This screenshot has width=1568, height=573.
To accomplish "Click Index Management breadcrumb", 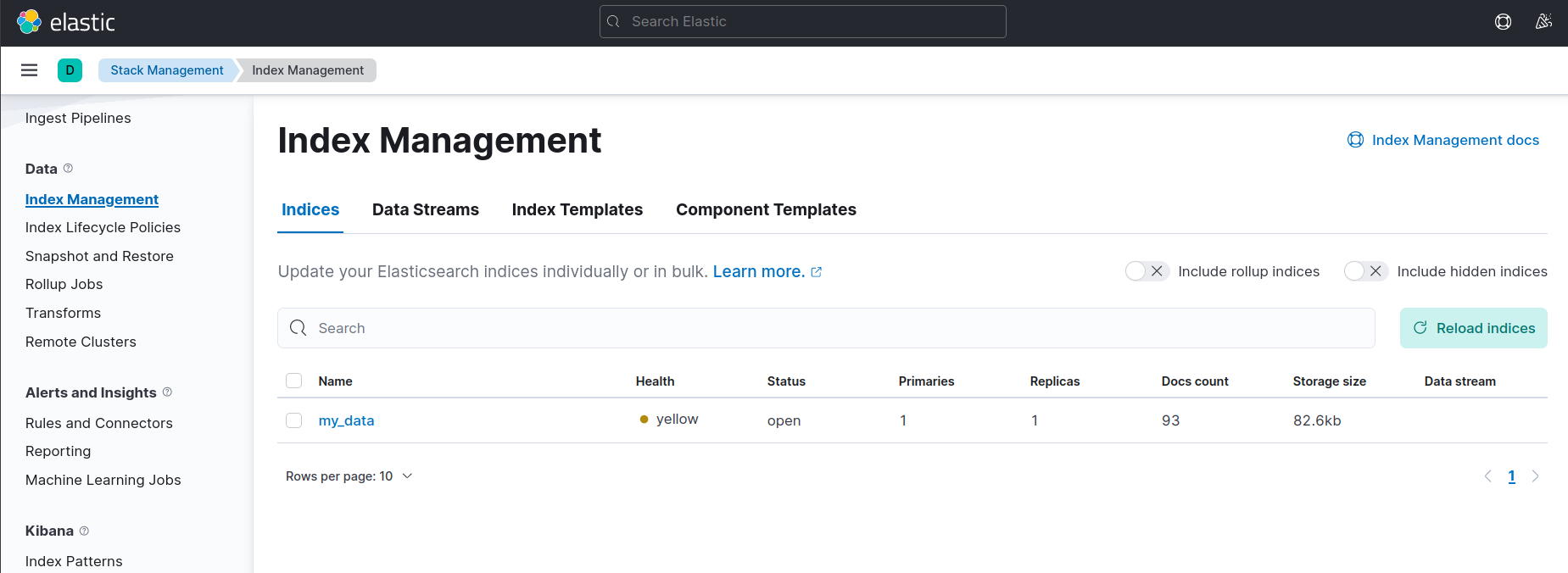I will coord(308,70).
